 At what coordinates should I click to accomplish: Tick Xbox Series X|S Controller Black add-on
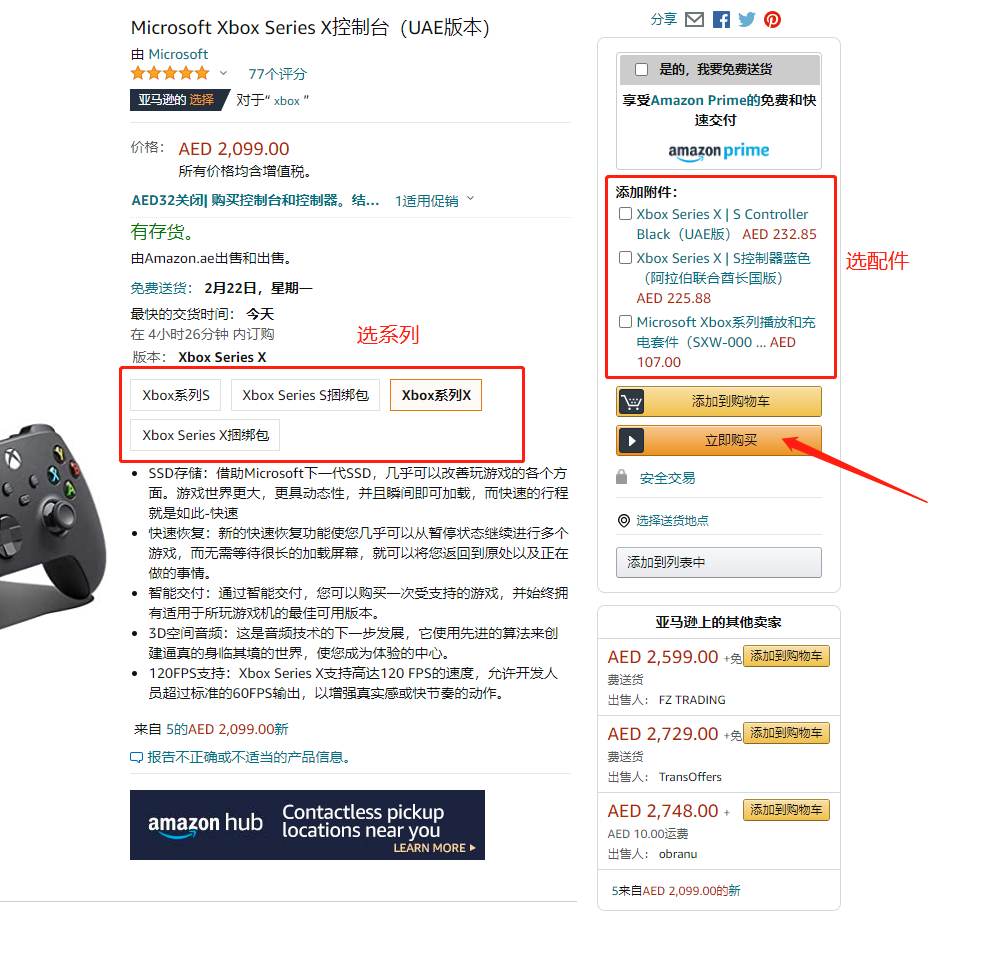pos(625,214)
